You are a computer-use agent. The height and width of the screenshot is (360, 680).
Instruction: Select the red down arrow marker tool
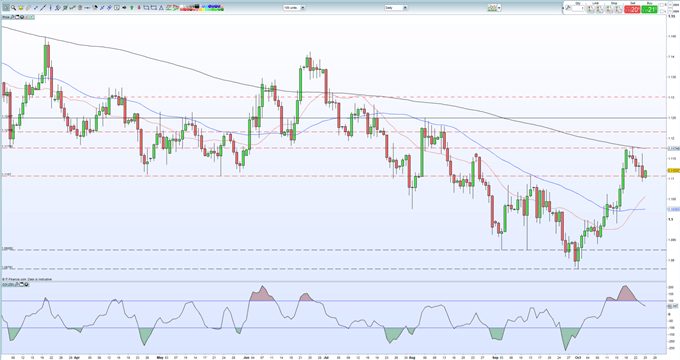139,7
